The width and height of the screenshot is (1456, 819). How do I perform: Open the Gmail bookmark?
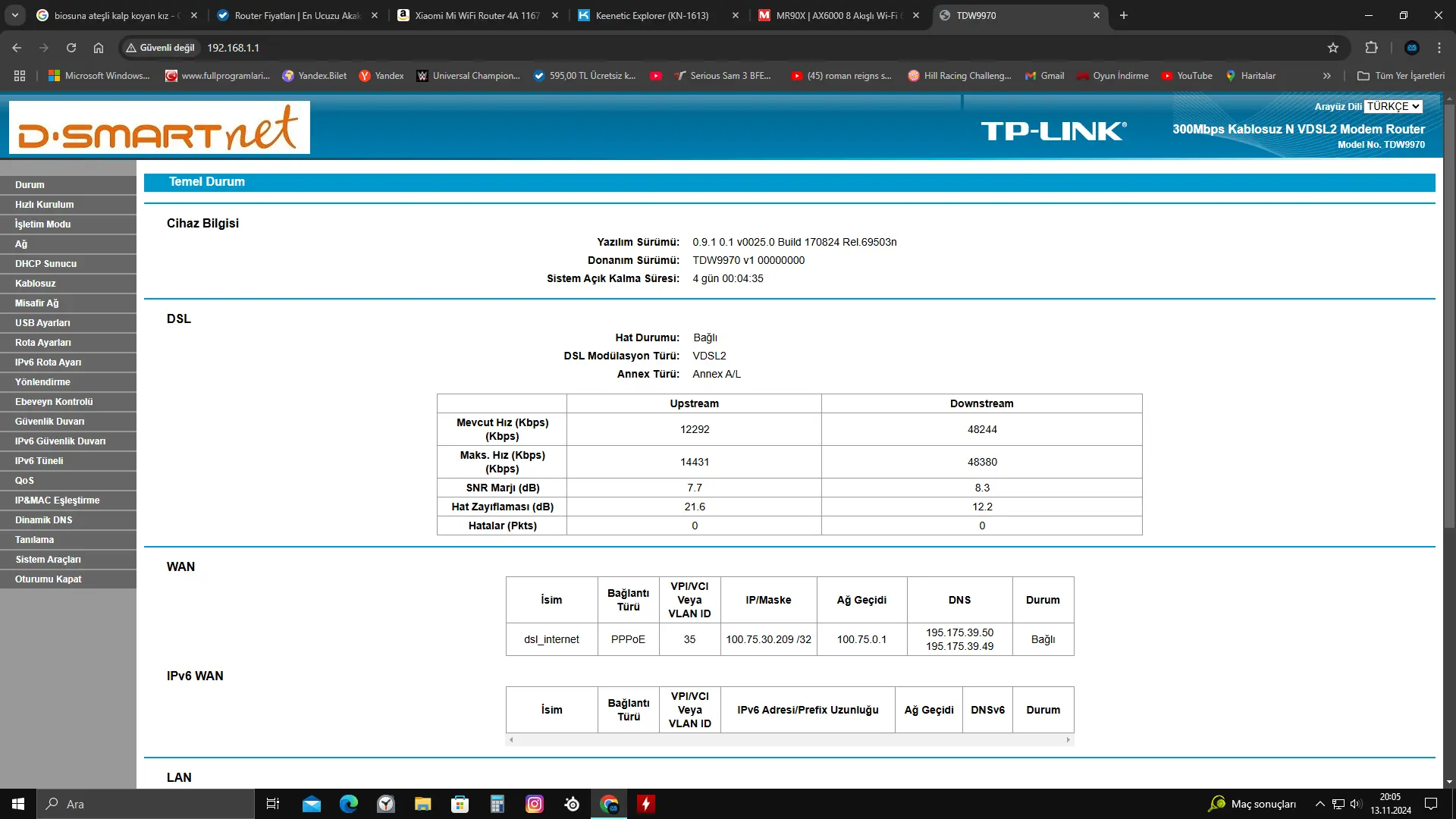coord(1044,76)
